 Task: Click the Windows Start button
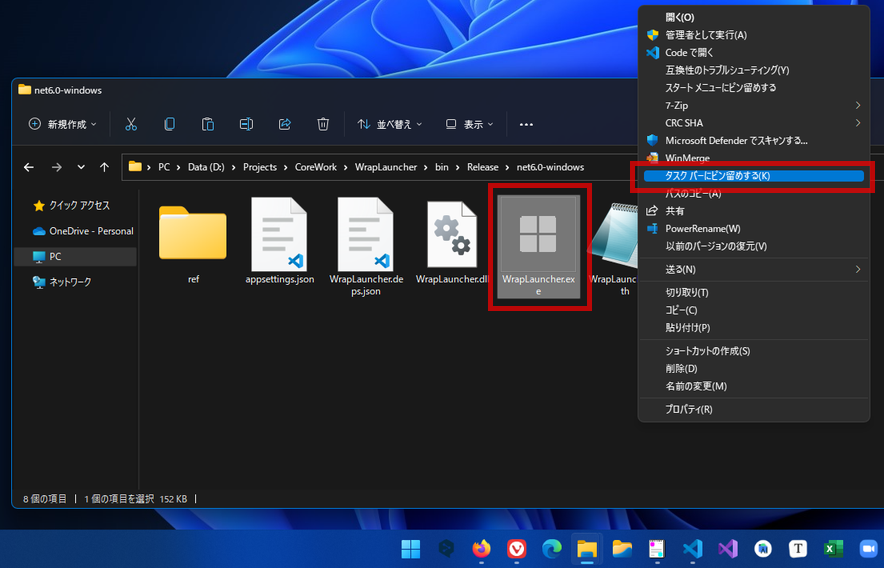click(410, 548)
